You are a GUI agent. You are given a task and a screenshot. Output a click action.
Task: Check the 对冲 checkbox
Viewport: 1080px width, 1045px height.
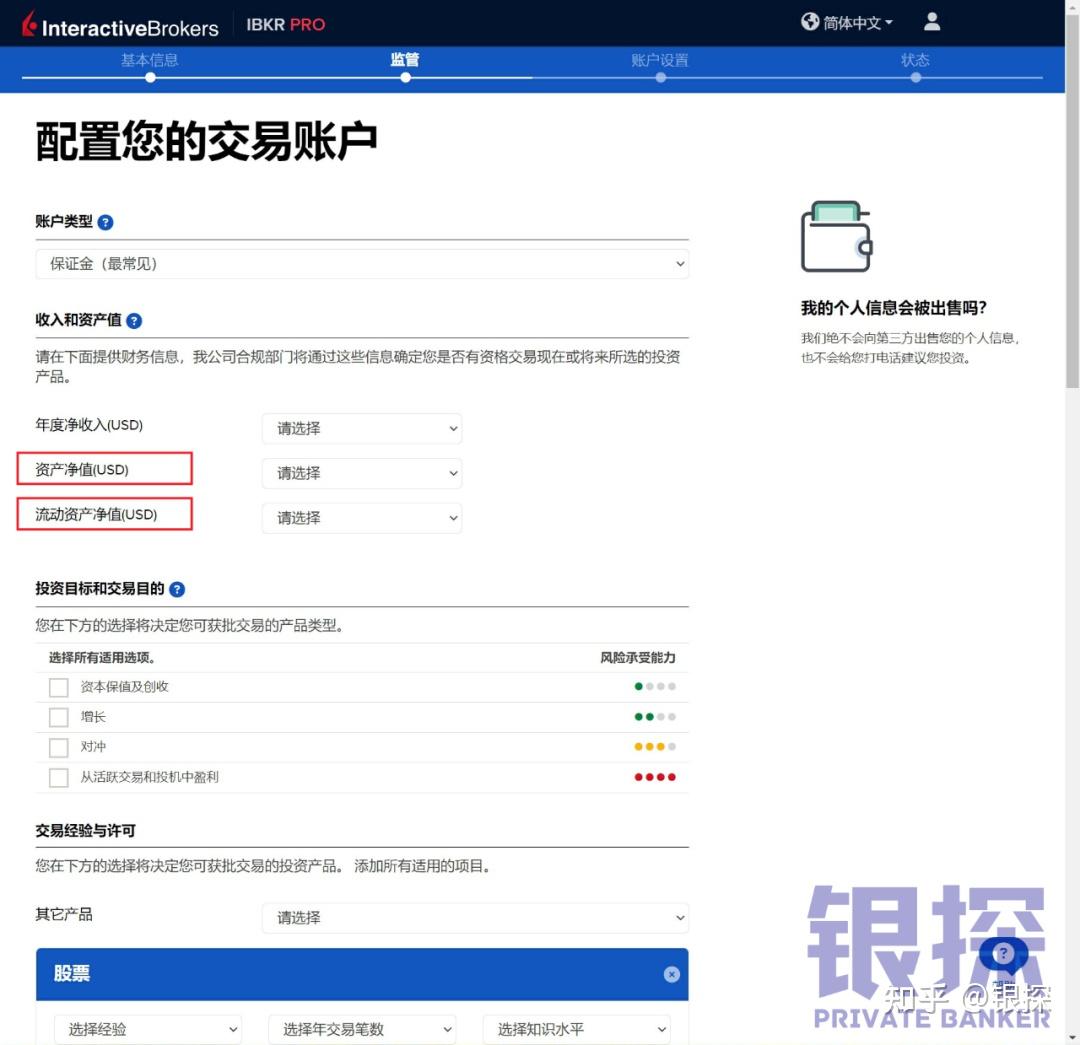[x=58, y=747]
